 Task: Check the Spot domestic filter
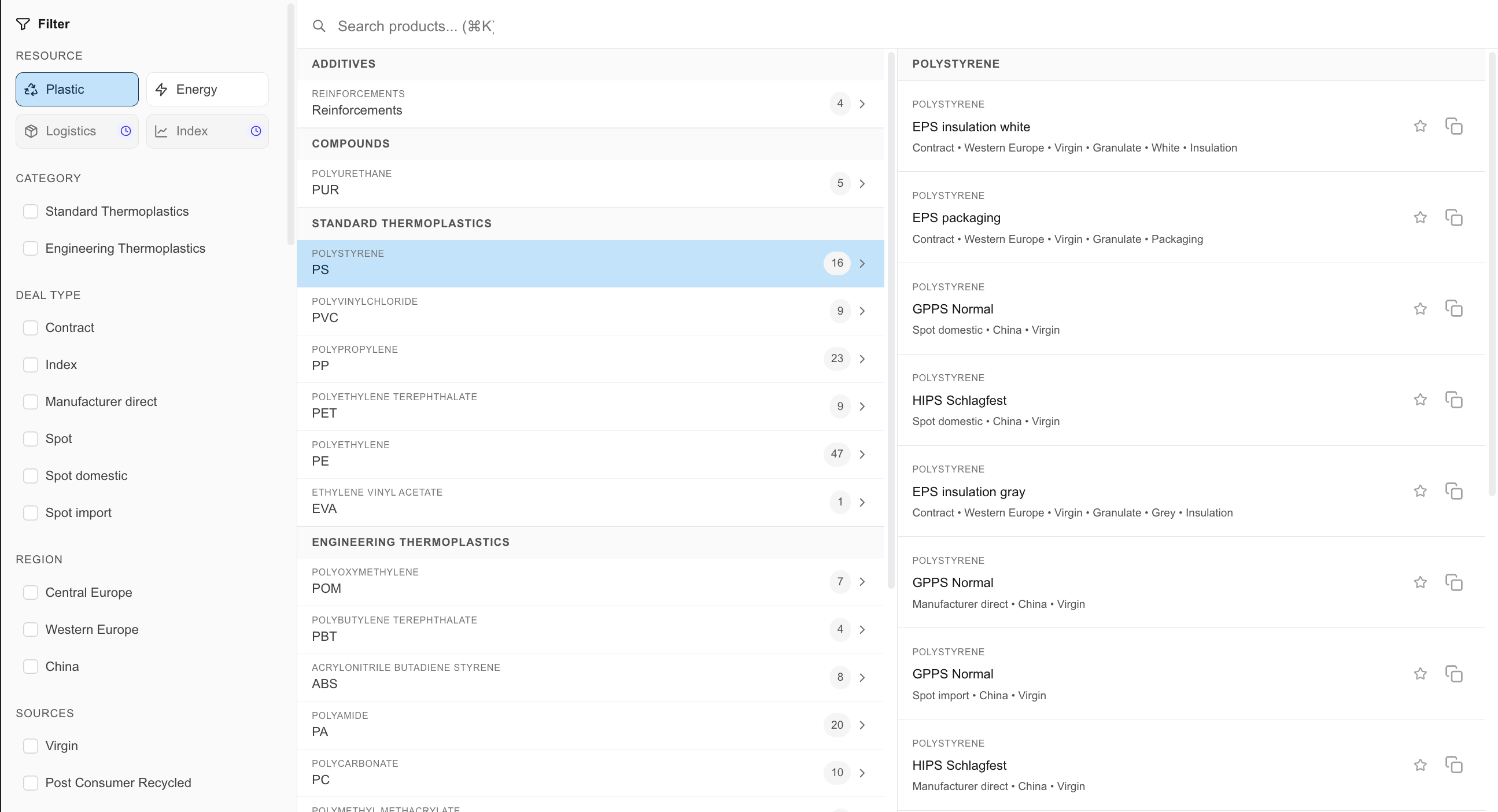coord(30,476)
